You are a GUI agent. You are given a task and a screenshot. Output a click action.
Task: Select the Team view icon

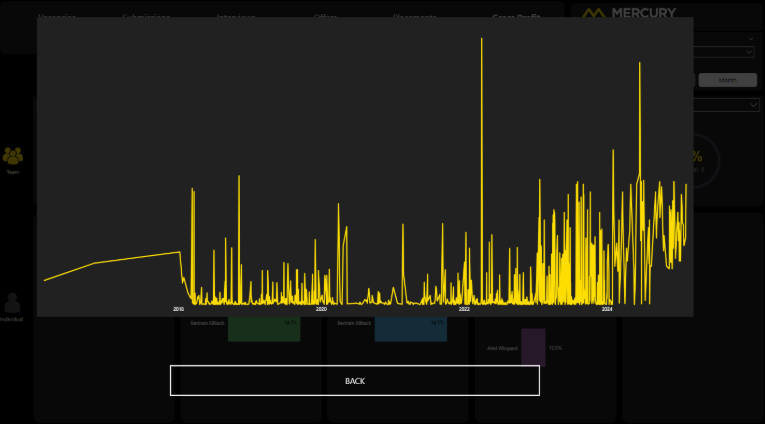[x=13, y=156]
